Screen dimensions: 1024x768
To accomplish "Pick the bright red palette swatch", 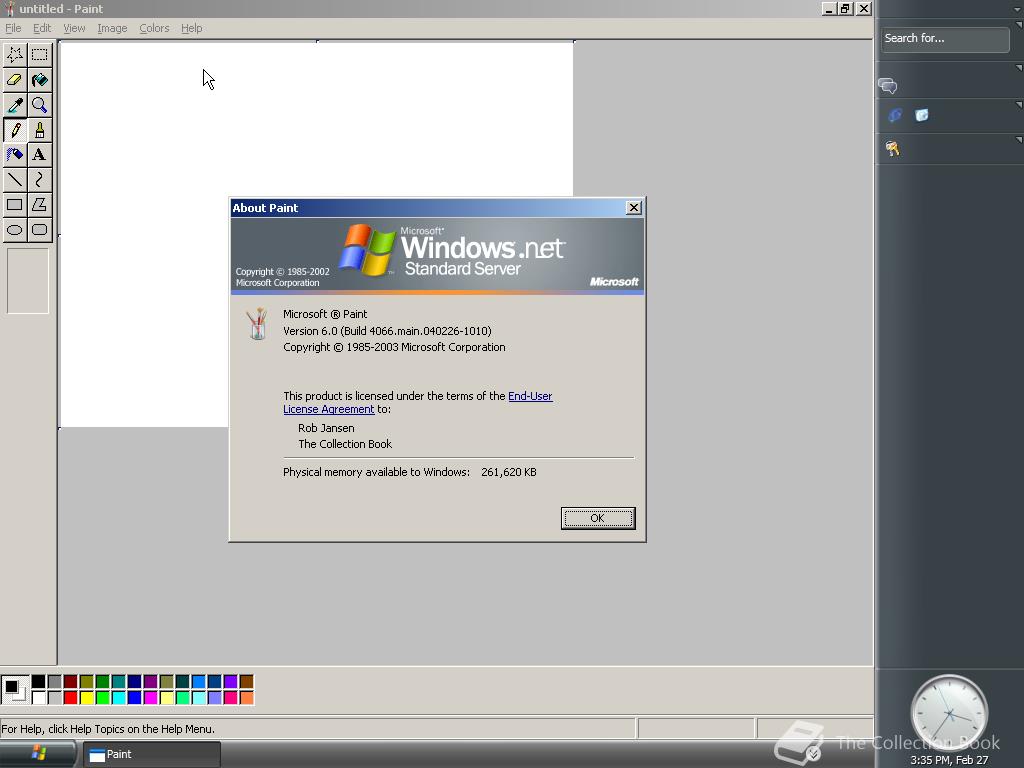I will coord(71,697).
